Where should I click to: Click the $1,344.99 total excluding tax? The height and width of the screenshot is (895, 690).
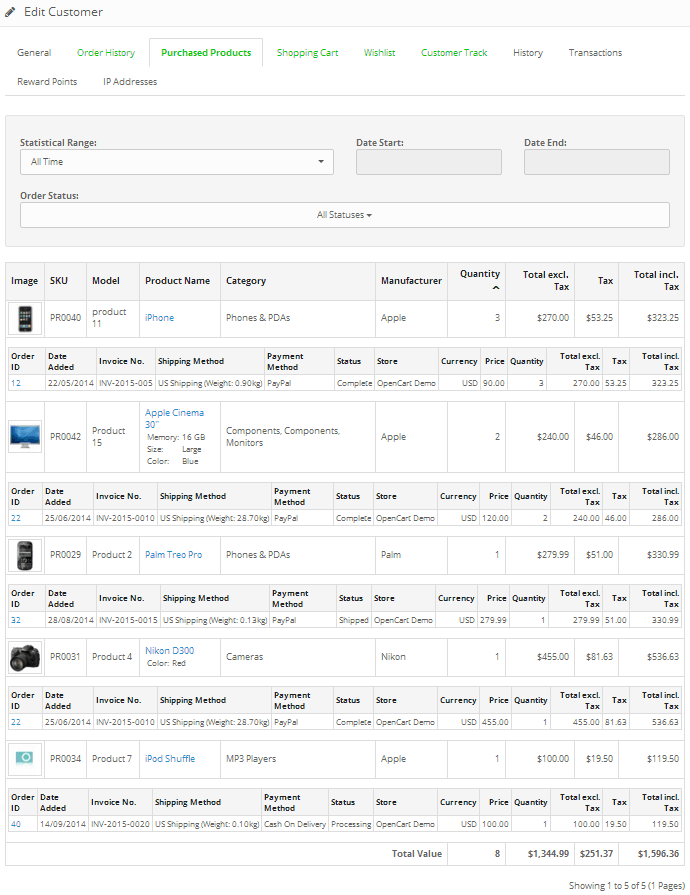click(x=548, y=854)
